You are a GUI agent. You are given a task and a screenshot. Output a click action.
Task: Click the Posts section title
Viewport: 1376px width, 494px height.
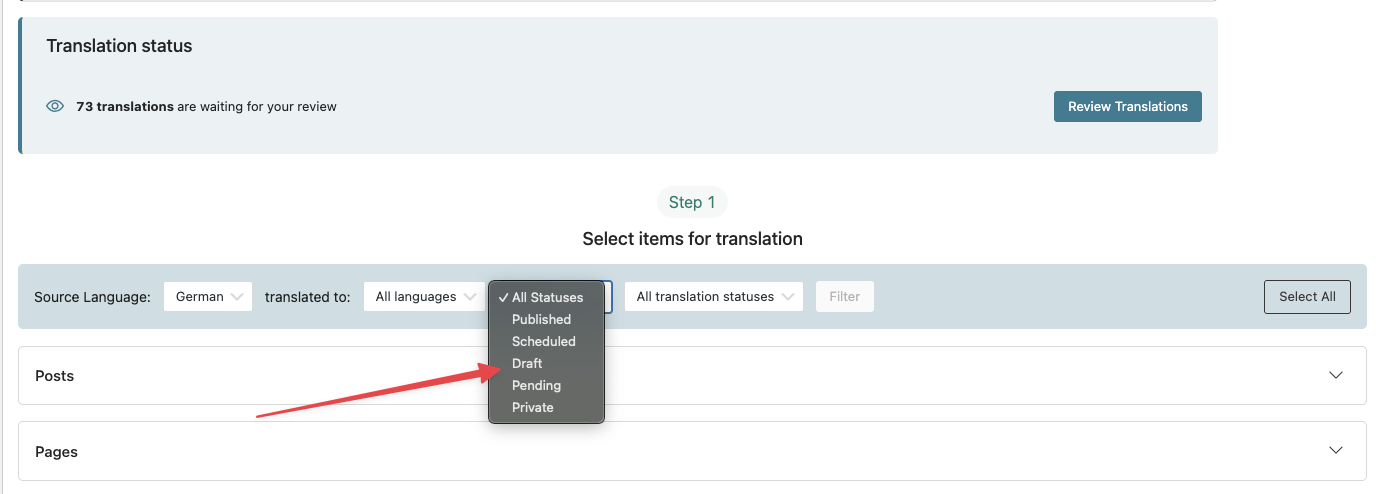[x=55, y=376]
